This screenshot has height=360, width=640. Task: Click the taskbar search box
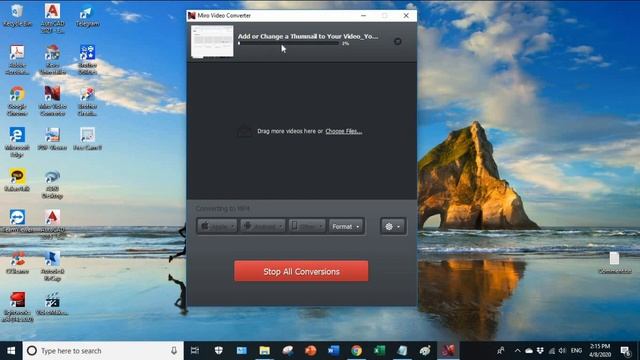click(x=103, y=351)
